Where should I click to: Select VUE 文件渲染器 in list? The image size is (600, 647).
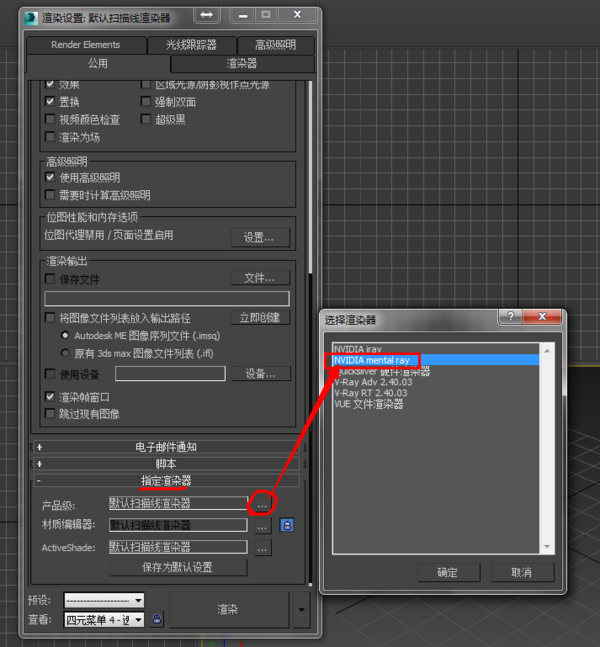[x=436, y=404]
